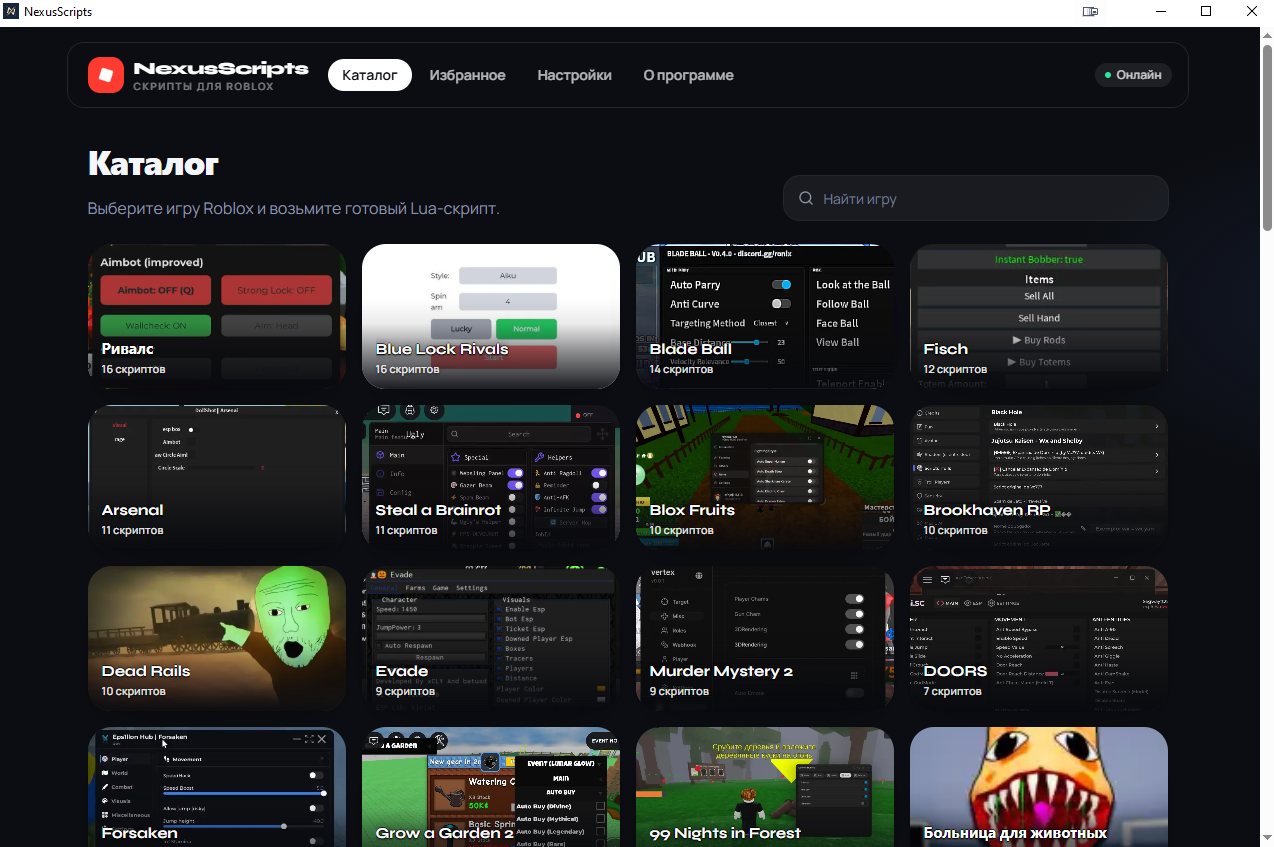Click the NexusScripts app icon in the title bar
Image resolution: width=1274 pixels, height=847 pixels.
pos(11,11)
